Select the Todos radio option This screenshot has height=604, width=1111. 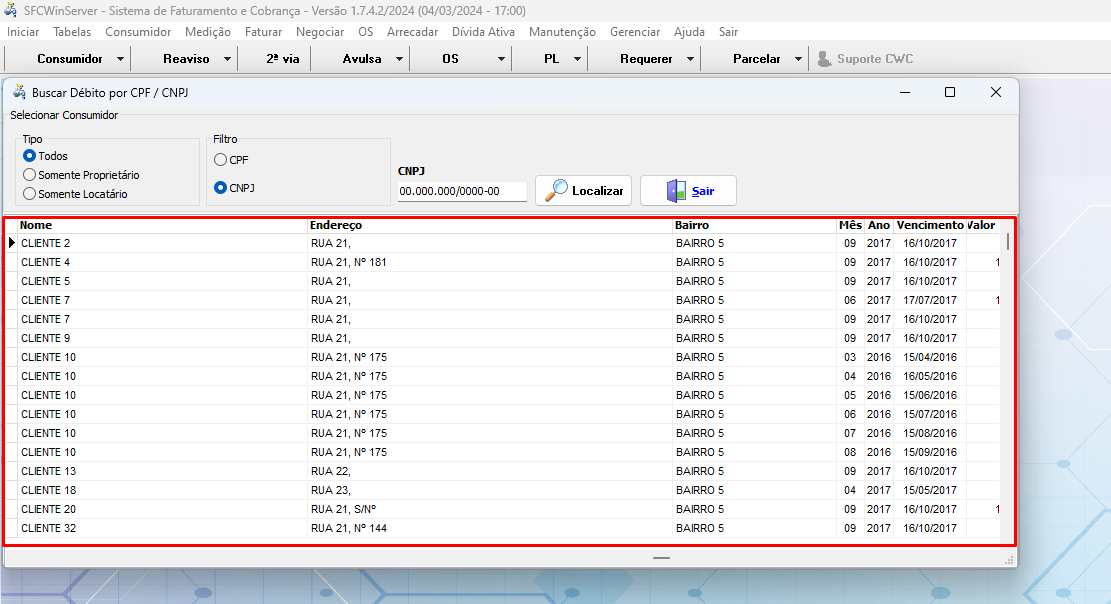pos(30,156)
